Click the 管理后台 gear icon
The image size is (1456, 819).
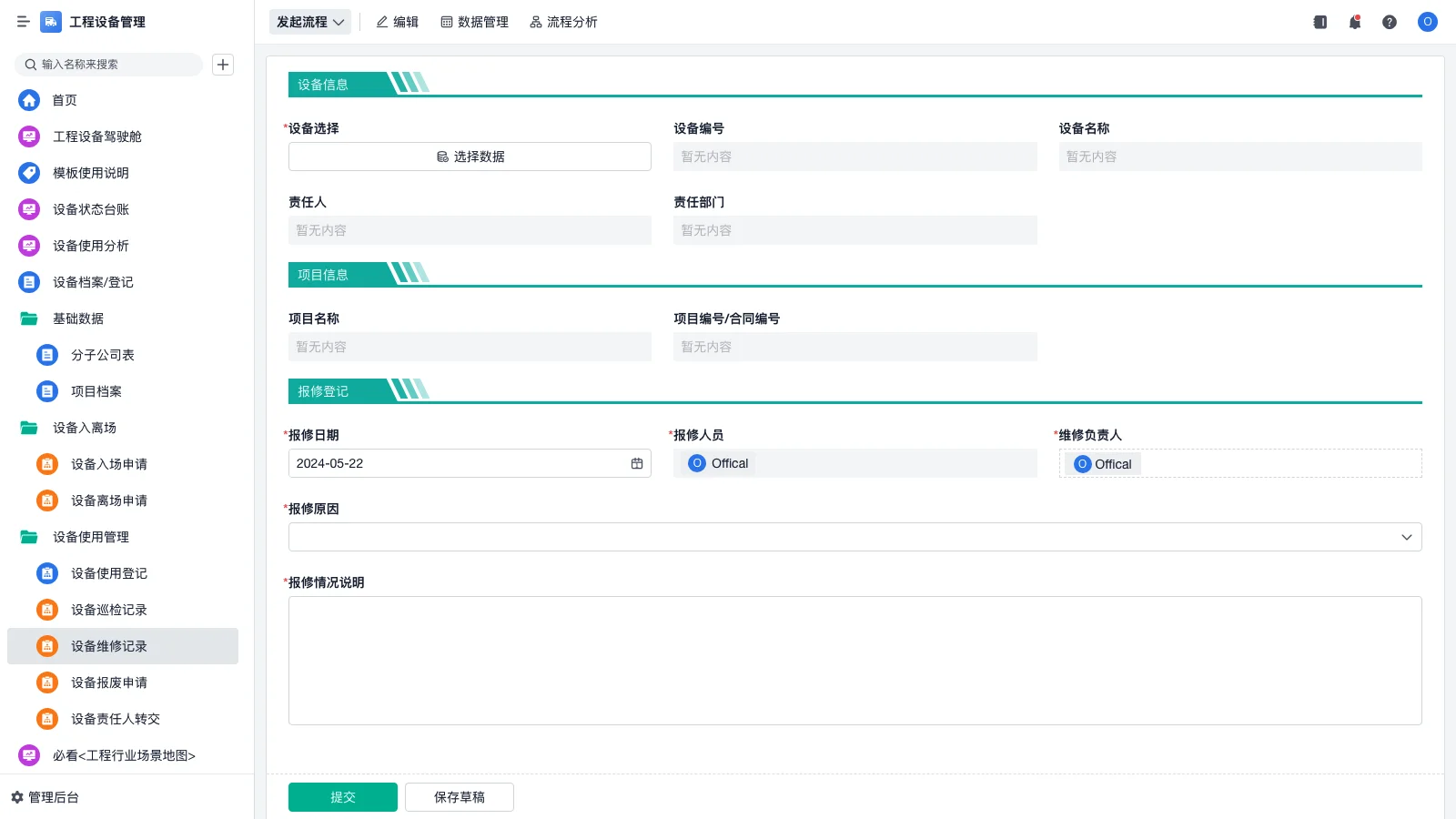(17, 797)
